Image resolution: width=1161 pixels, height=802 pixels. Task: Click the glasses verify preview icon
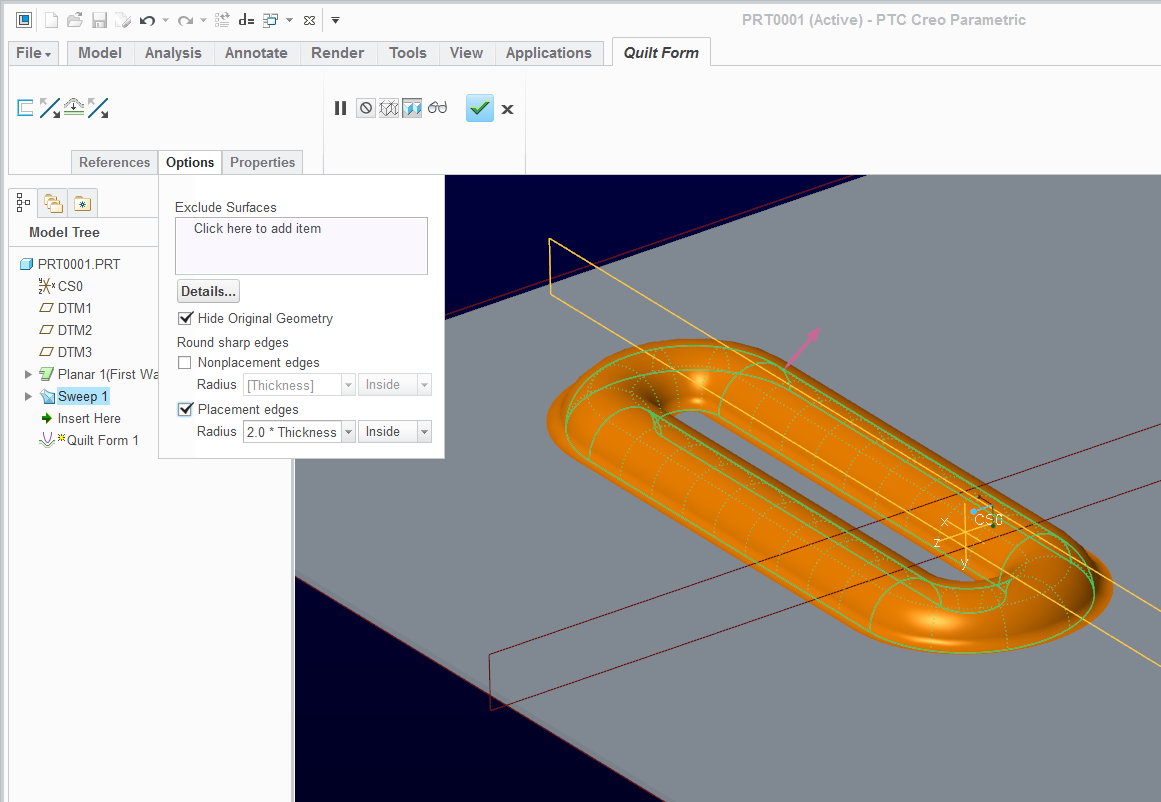(438, 108)
